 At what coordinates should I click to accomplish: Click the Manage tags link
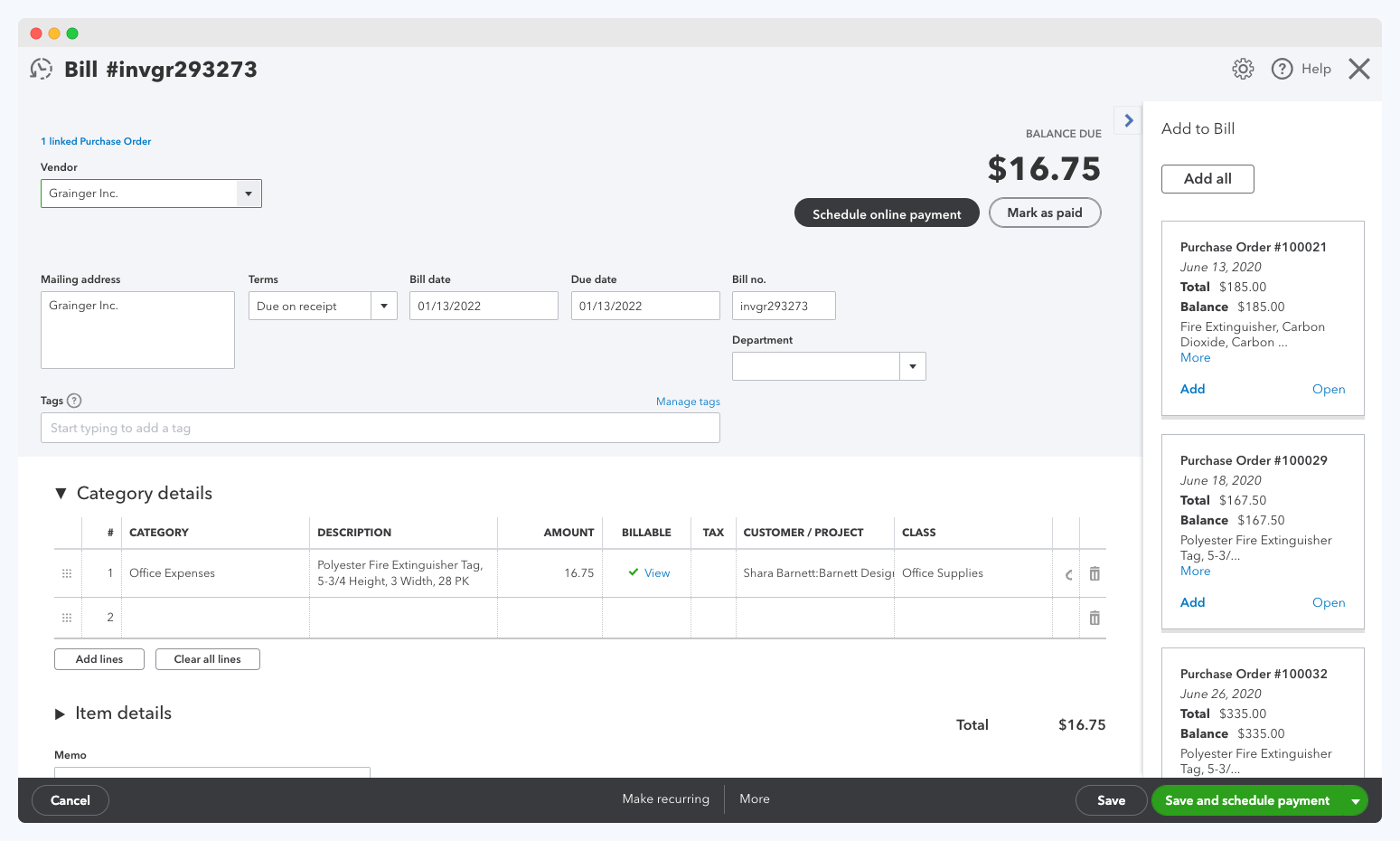tap(688, 401)
